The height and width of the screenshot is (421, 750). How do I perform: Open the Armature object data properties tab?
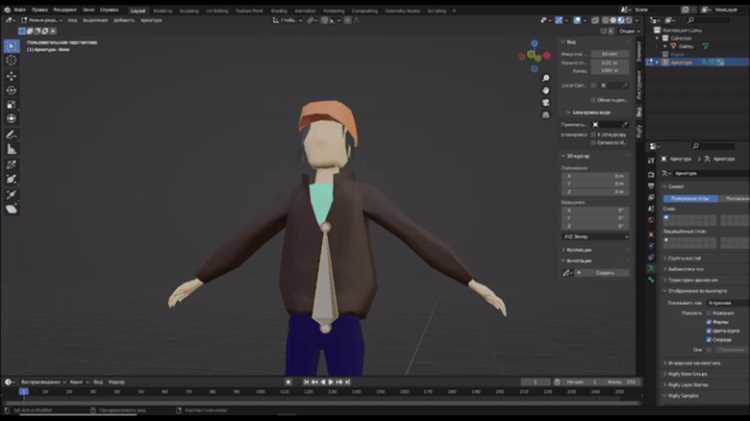651,268
